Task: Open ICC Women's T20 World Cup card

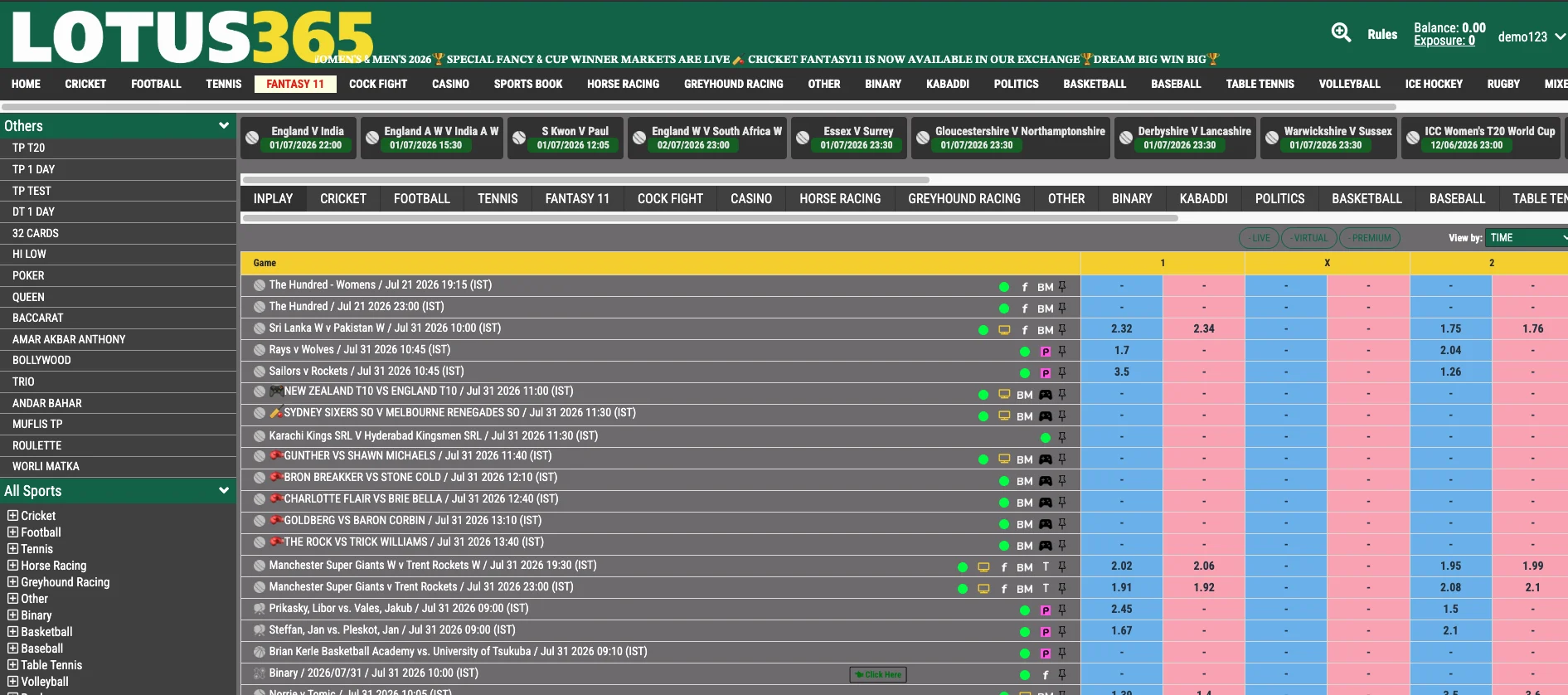Action: [1481, 138]
